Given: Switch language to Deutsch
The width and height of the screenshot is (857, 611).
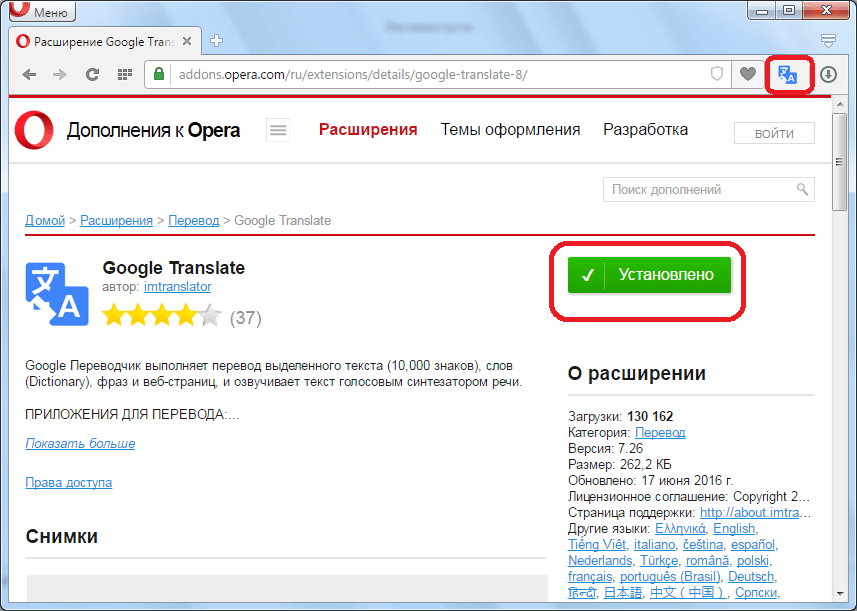Looking at the screenshot, I should [751, 577].
